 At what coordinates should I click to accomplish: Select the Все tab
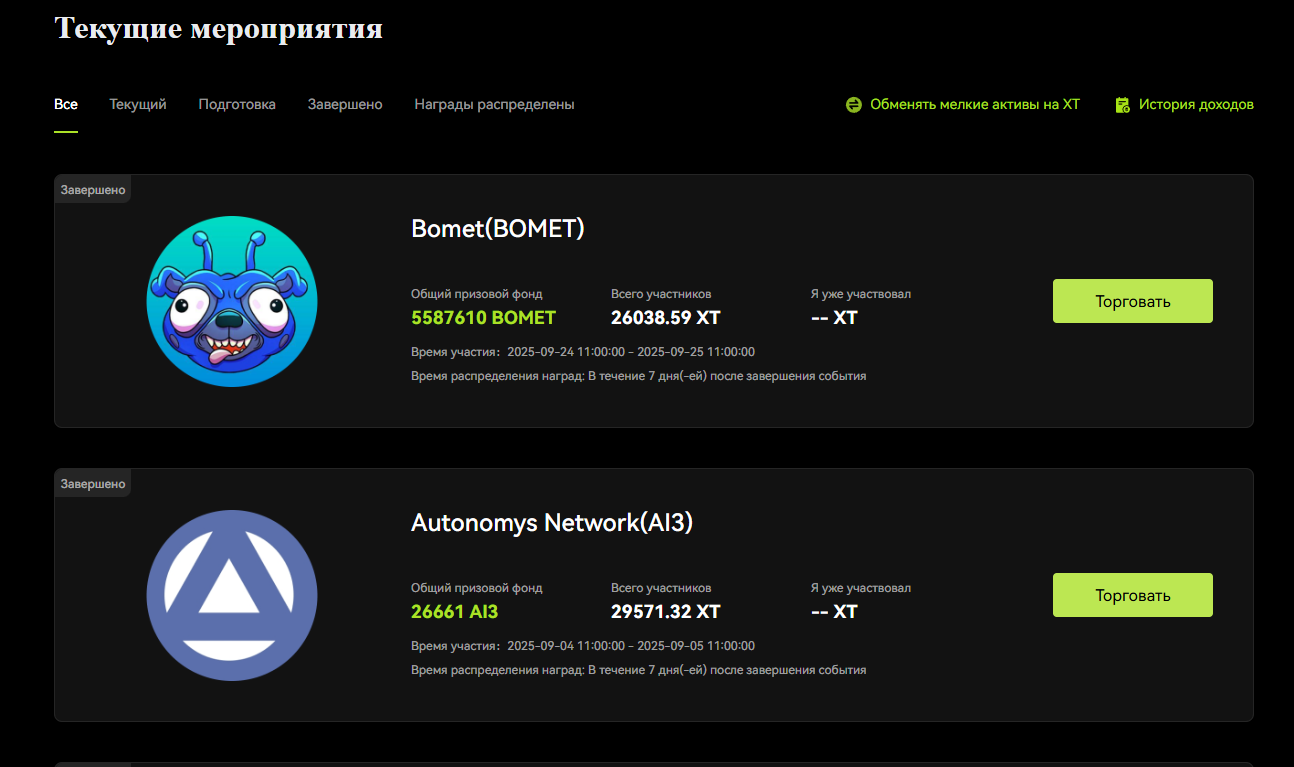(66, 104)
